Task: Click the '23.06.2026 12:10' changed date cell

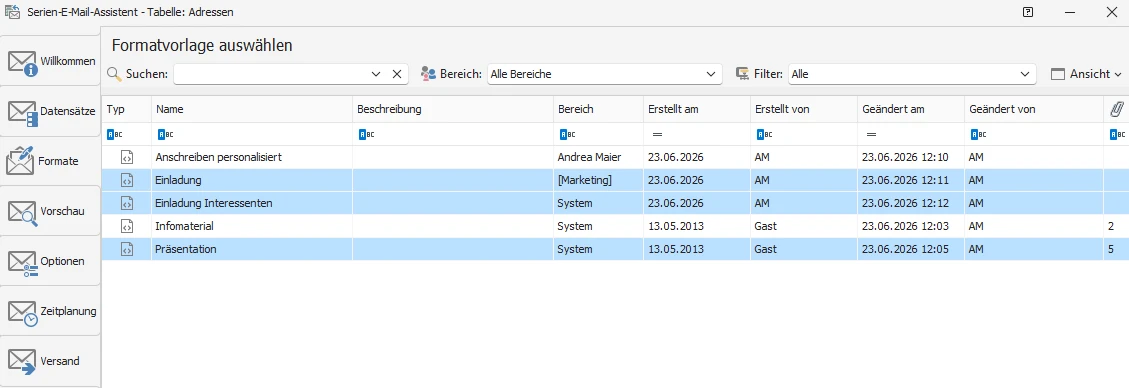Action: tap(911, 157)
